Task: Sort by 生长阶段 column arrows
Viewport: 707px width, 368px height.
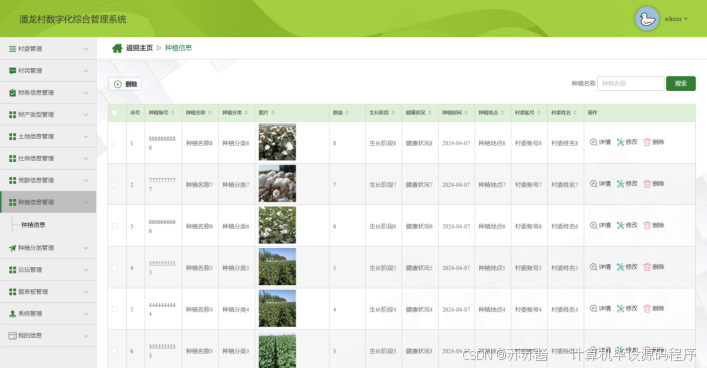Action: [393, 113]
